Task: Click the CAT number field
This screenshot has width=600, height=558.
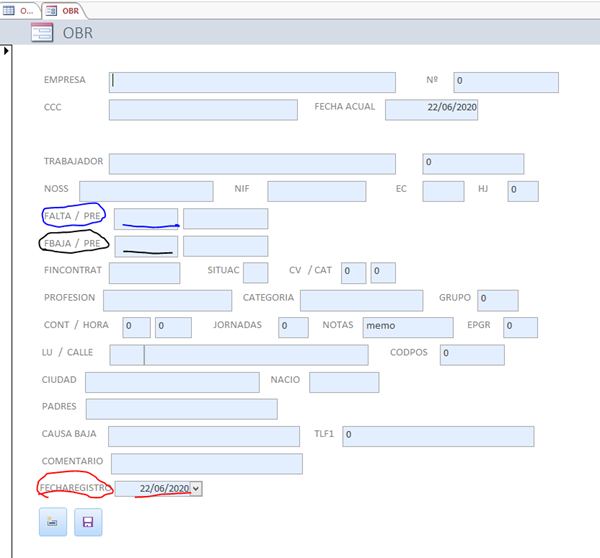Action: (x=383, y=273)
